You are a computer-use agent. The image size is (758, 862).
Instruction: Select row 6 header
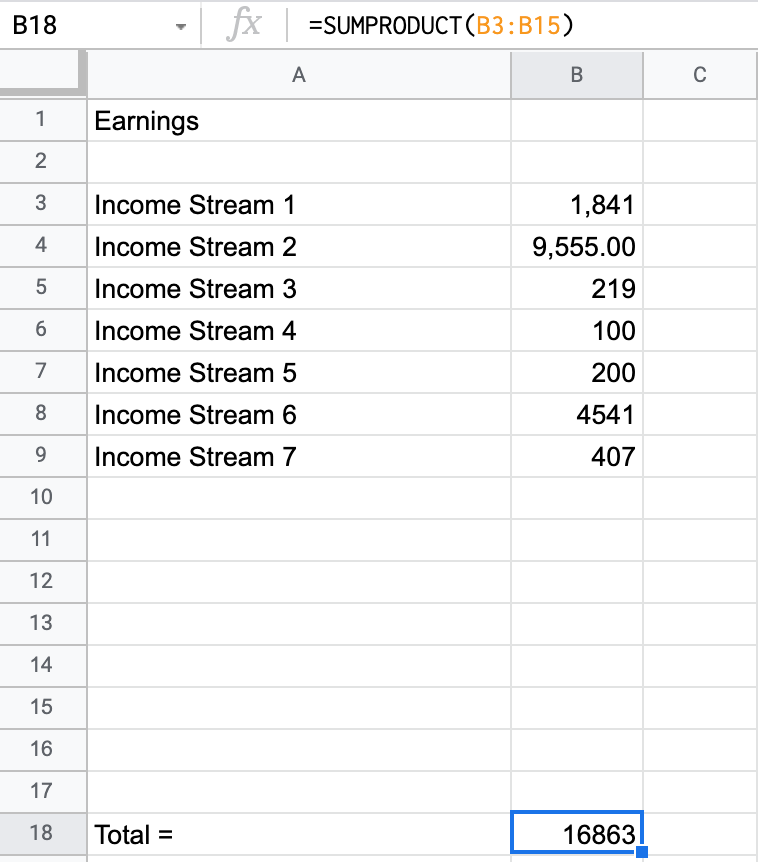click(42, 330)
